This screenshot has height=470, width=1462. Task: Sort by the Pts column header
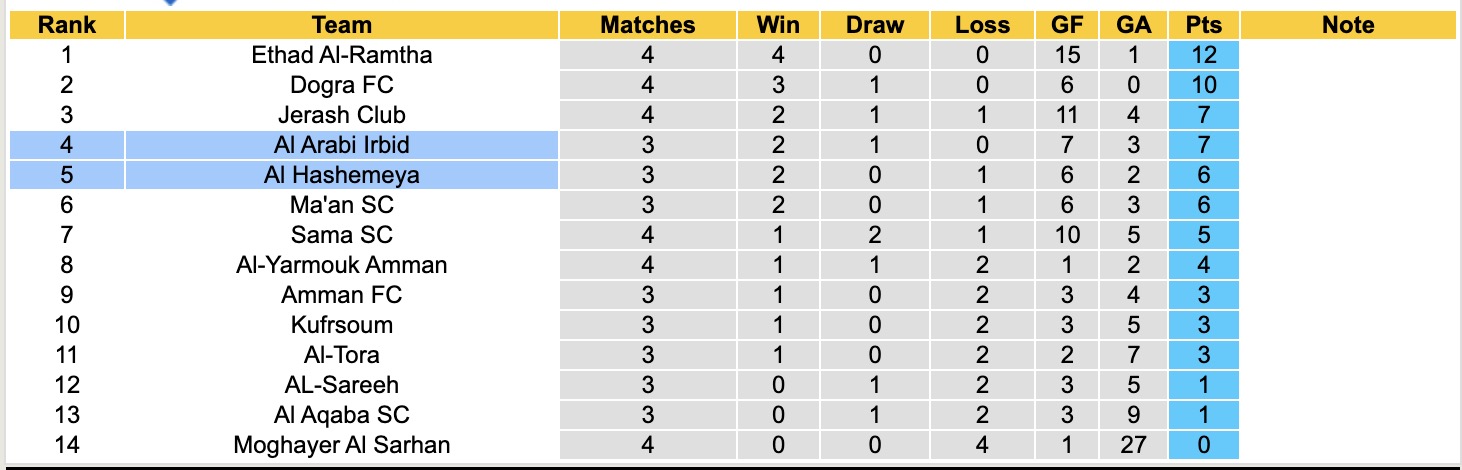1203,25
